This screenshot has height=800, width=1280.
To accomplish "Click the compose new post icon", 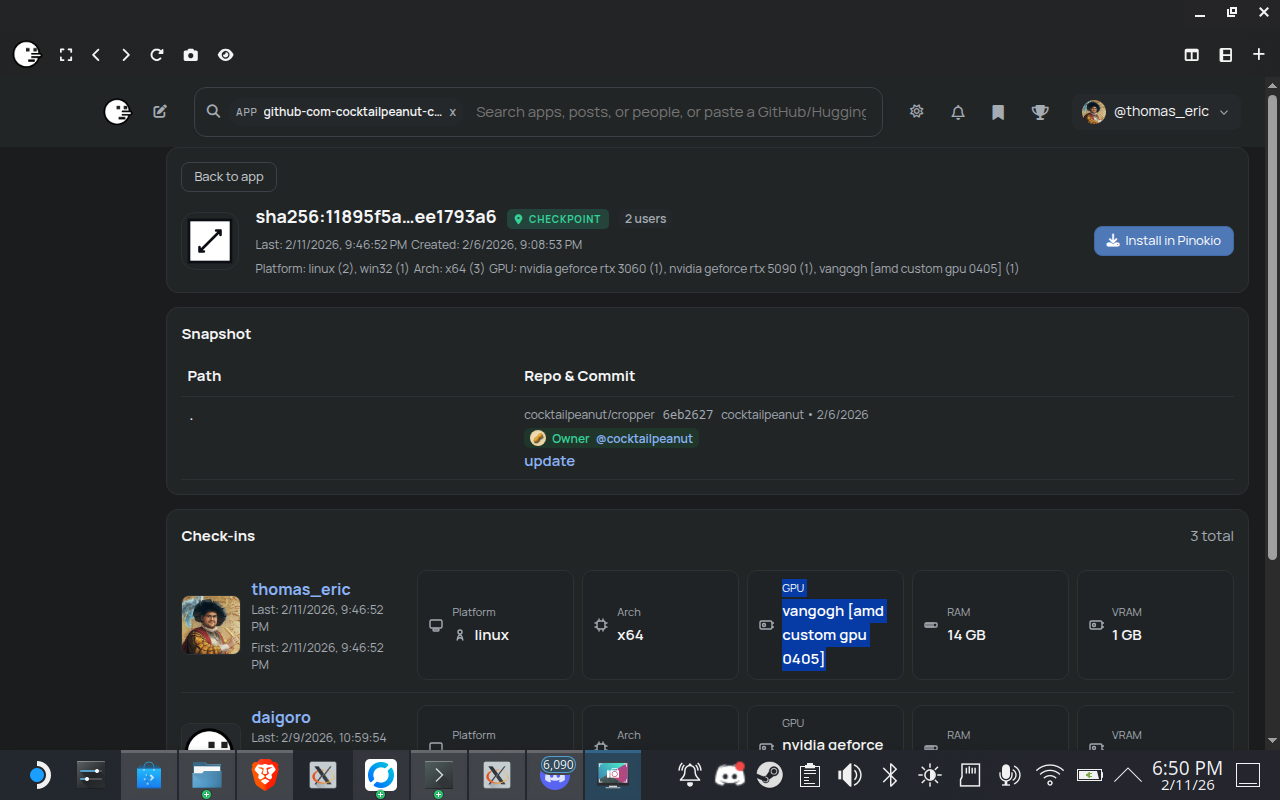I will click(x=160, y=112).
